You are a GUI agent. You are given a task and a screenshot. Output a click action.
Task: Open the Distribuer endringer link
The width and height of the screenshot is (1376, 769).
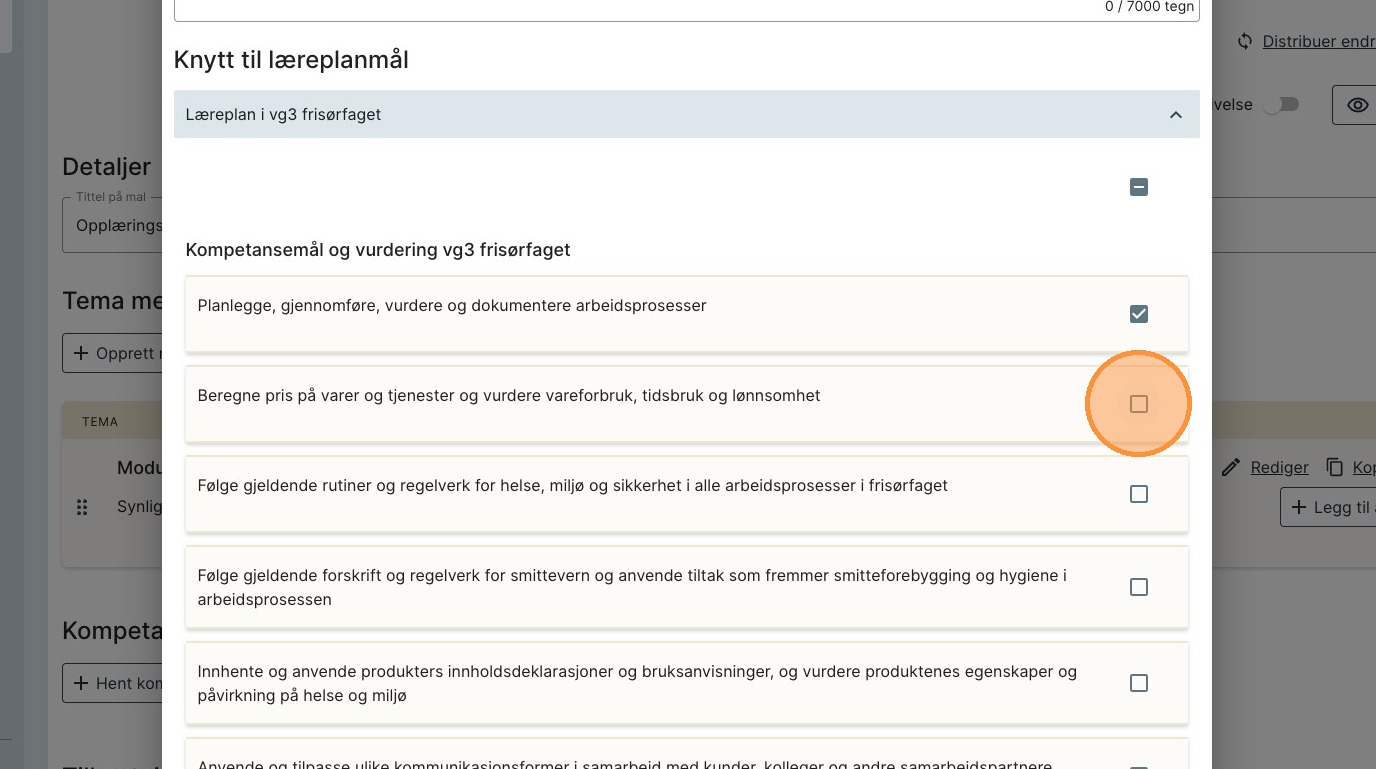(1318, 41)
